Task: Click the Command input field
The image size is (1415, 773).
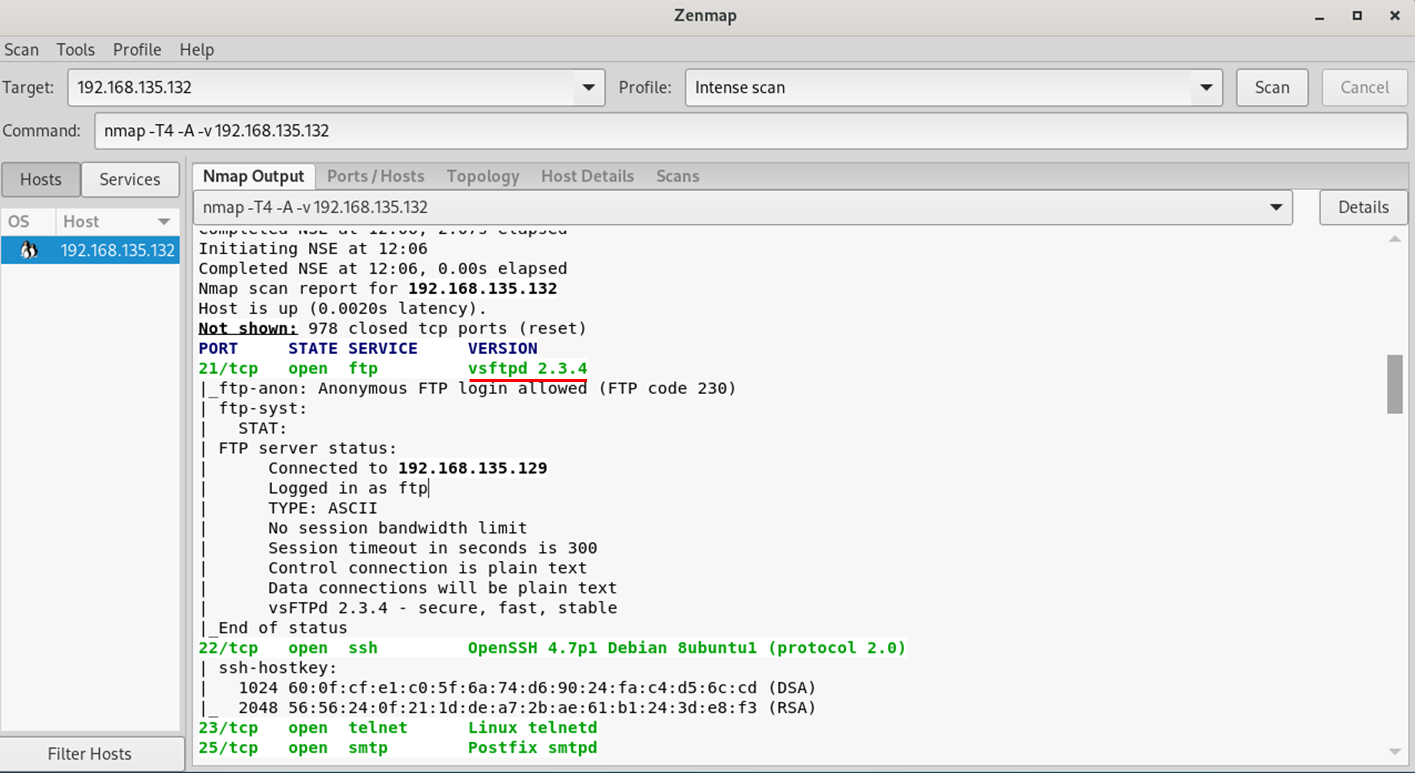Action: pyautogui.click(x=751, y=131)
